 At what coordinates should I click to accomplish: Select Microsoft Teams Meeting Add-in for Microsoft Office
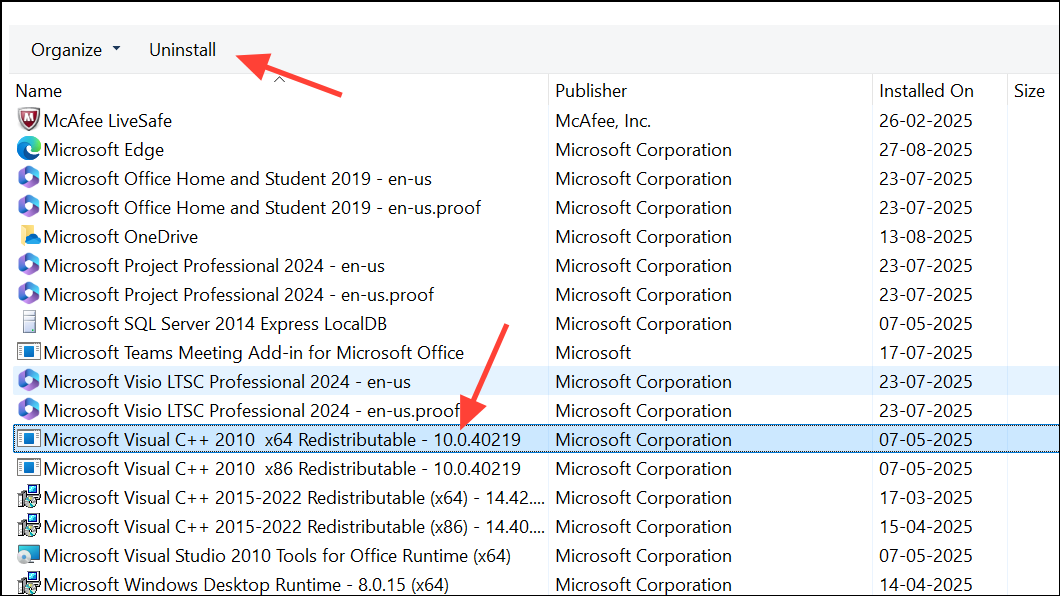click(254, 353)
